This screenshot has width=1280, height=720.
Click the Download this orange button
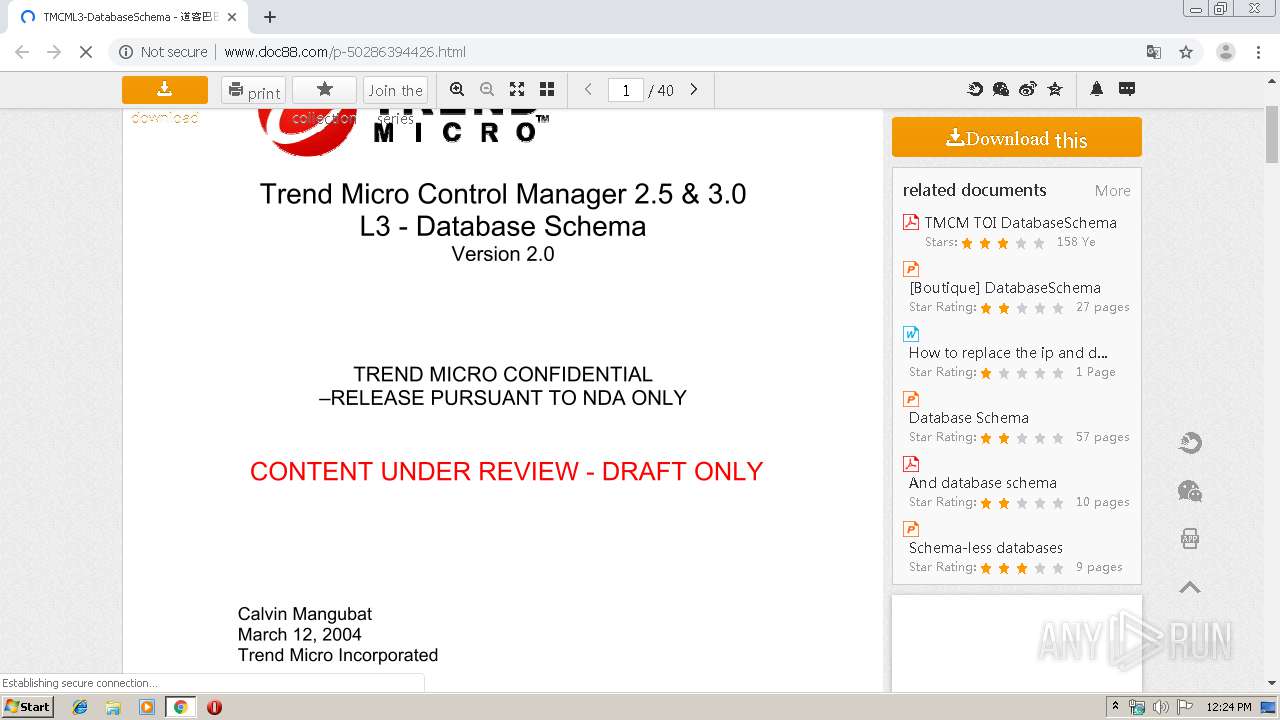pos(1017,137)
